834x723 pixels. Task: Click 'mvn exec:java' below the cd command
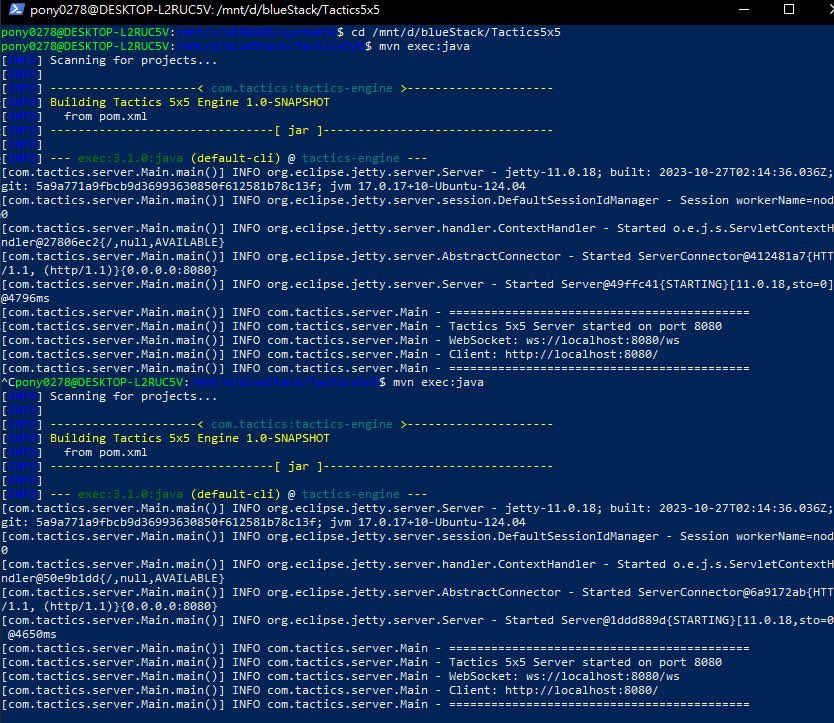424,46
